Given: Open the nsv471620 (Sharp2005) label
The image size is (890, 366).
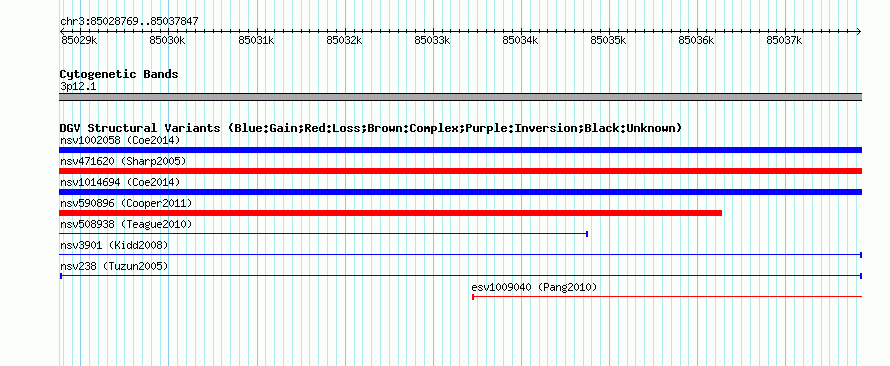Looking at the screenshot, I should [123, 161].
